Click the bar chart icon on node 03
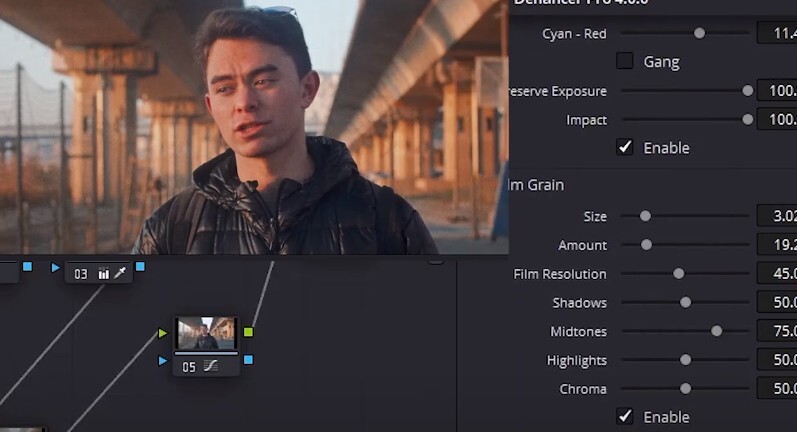This screenshot has height=432, width=797. [x=104, y=273]
